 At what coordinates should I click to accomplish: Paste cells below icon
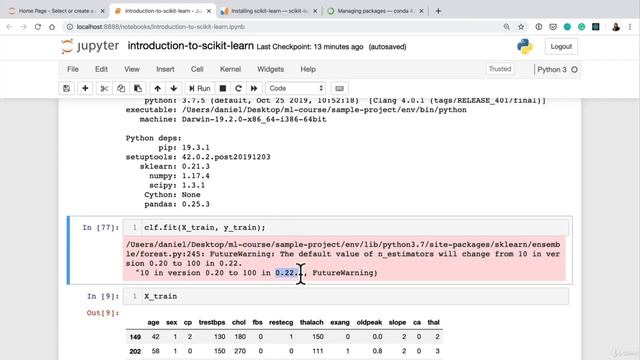tap(138, 88)
